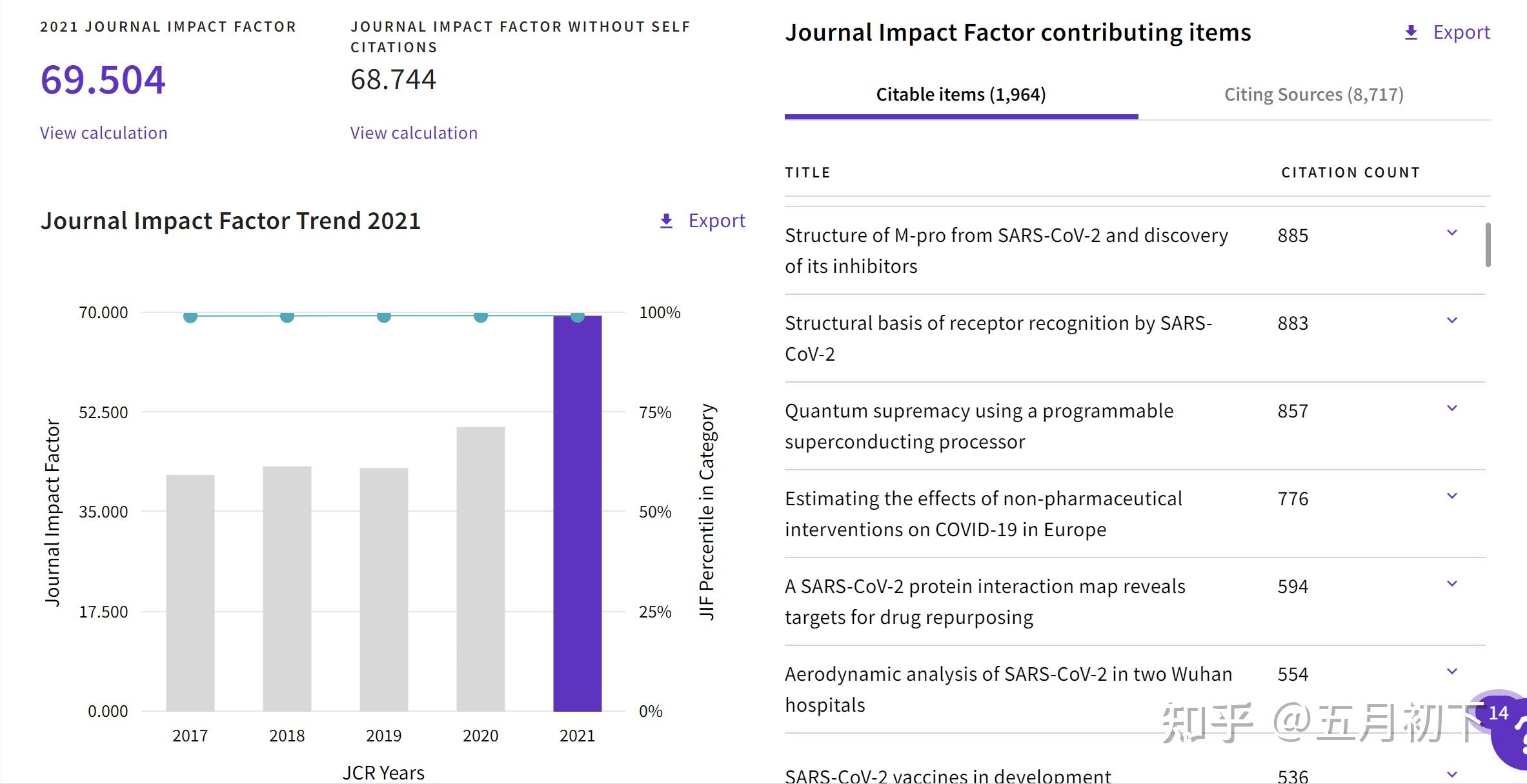Click the 2017 percentile data point on the line
The height and width of the screenshot is (784, 1527).
click(x=190, y=317)
